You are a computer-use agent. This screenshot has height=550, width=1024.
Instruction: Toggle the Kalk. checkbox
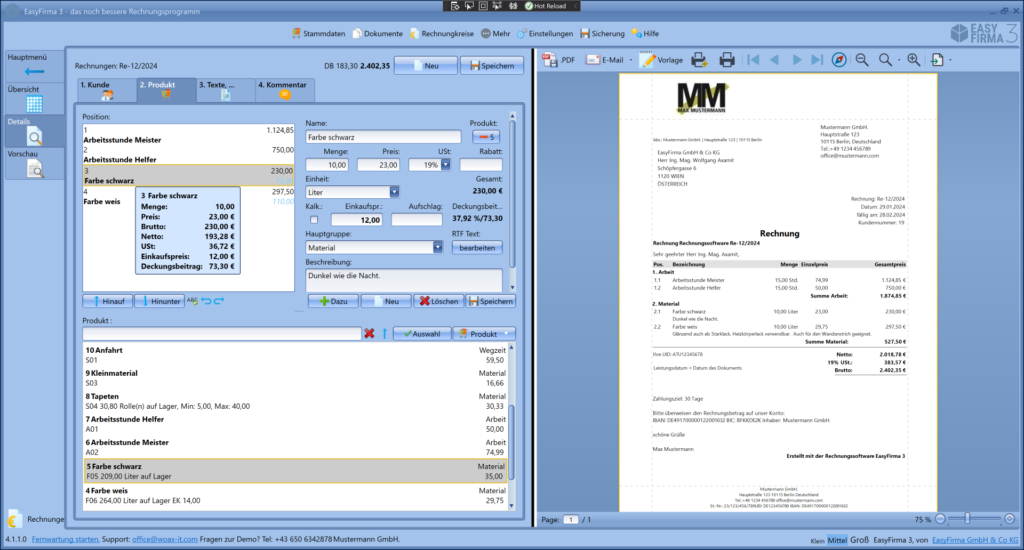(315, 220)
